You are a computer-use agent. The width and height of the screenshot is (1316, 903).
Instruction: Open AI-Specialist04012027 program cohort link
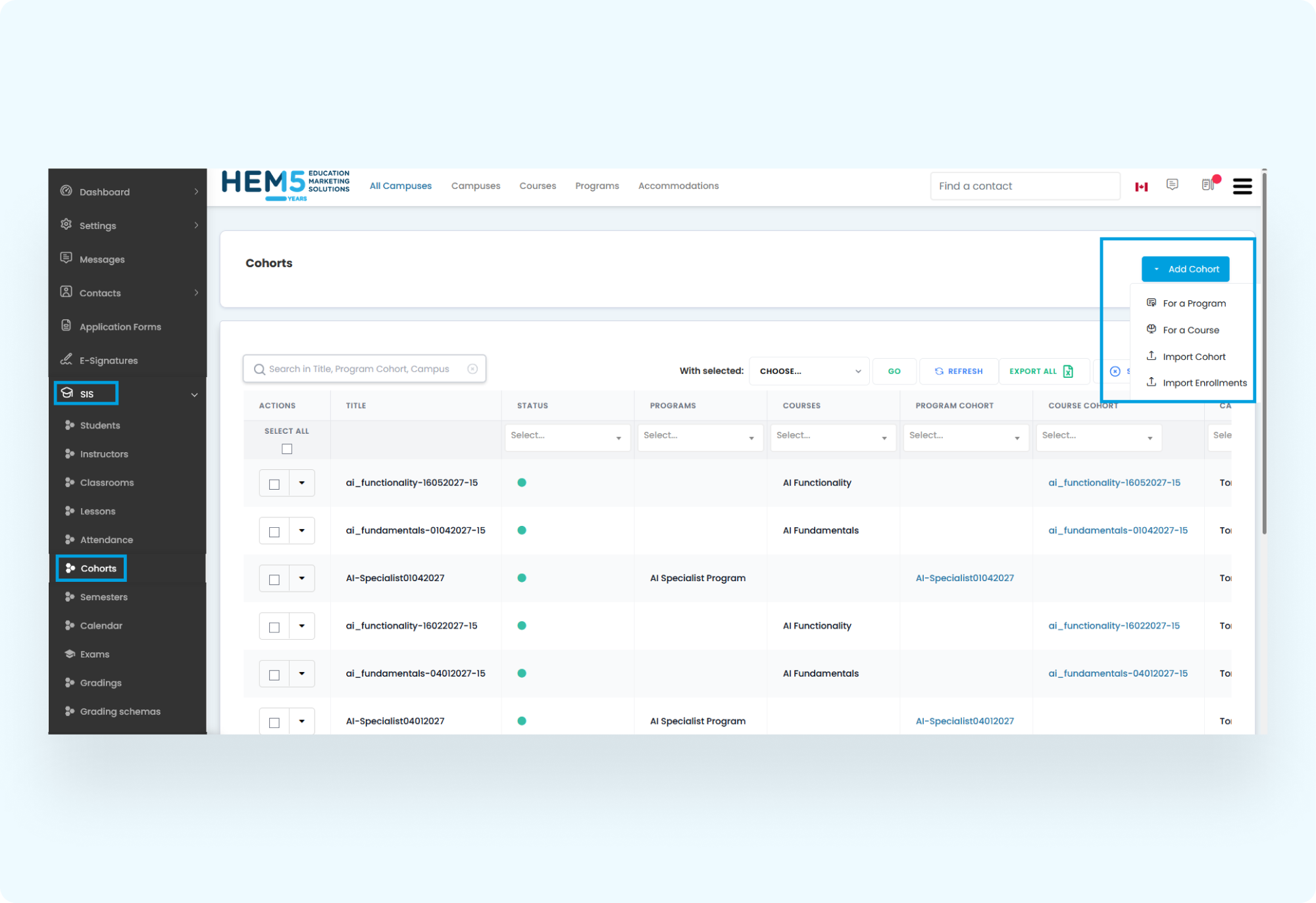[x=964, y=721]
